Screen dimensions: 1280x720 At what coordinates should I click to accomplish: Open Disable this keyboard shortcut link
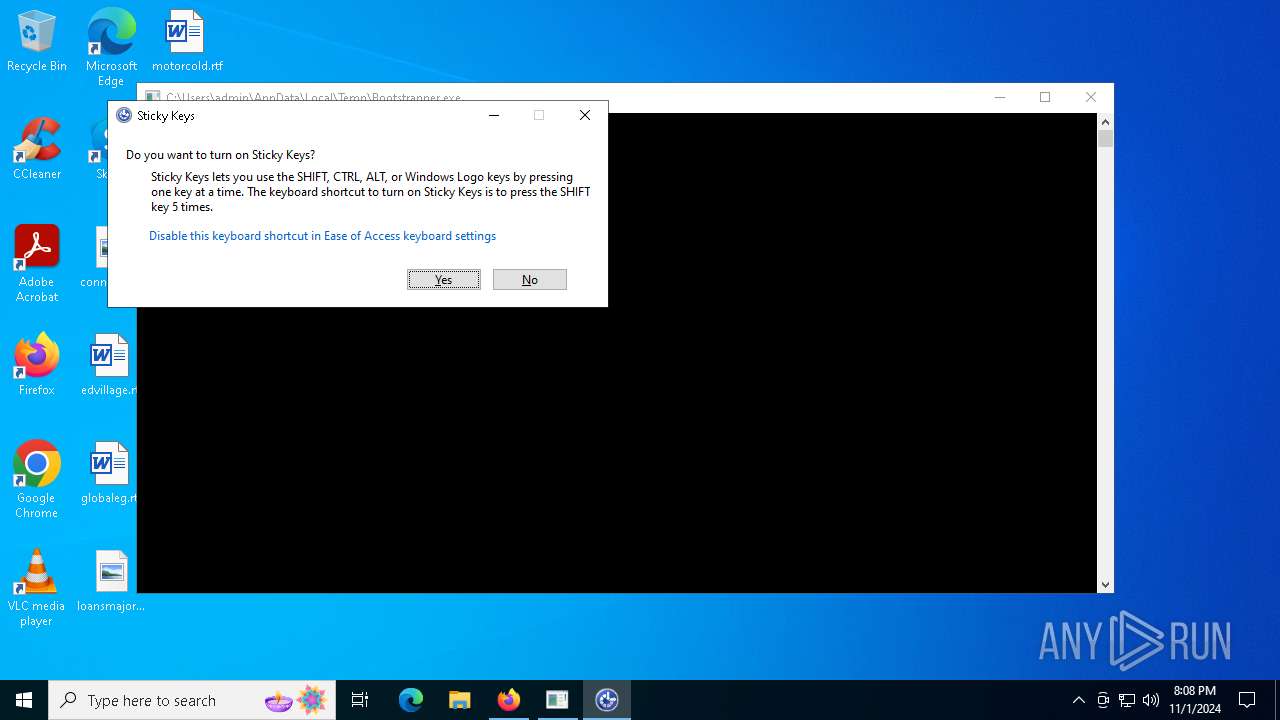[x=322, y=236]
